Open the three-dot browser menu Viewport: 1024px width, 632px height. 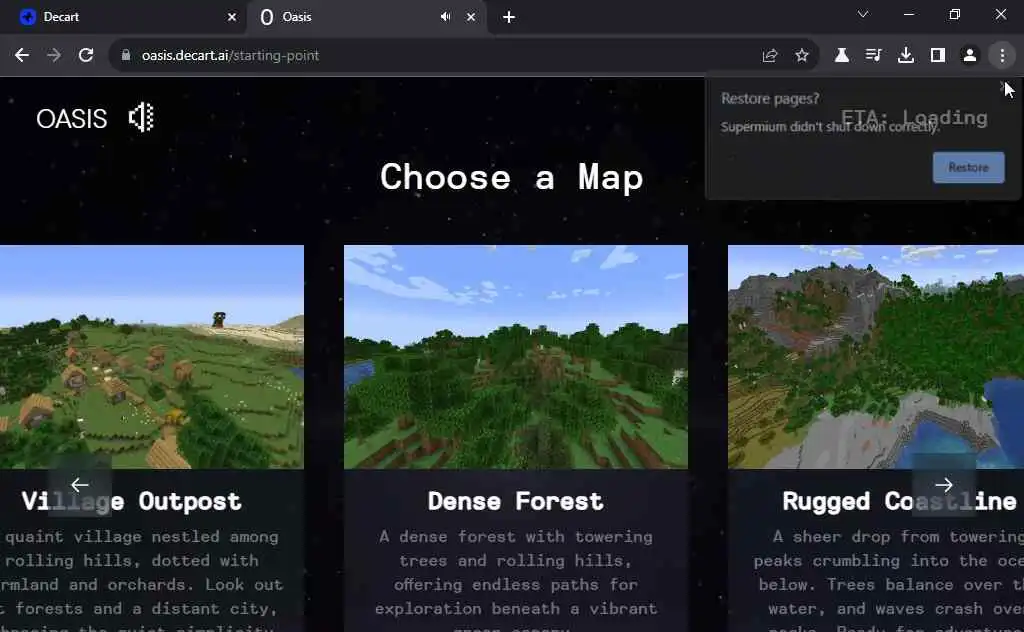(x=1002, y=55)
